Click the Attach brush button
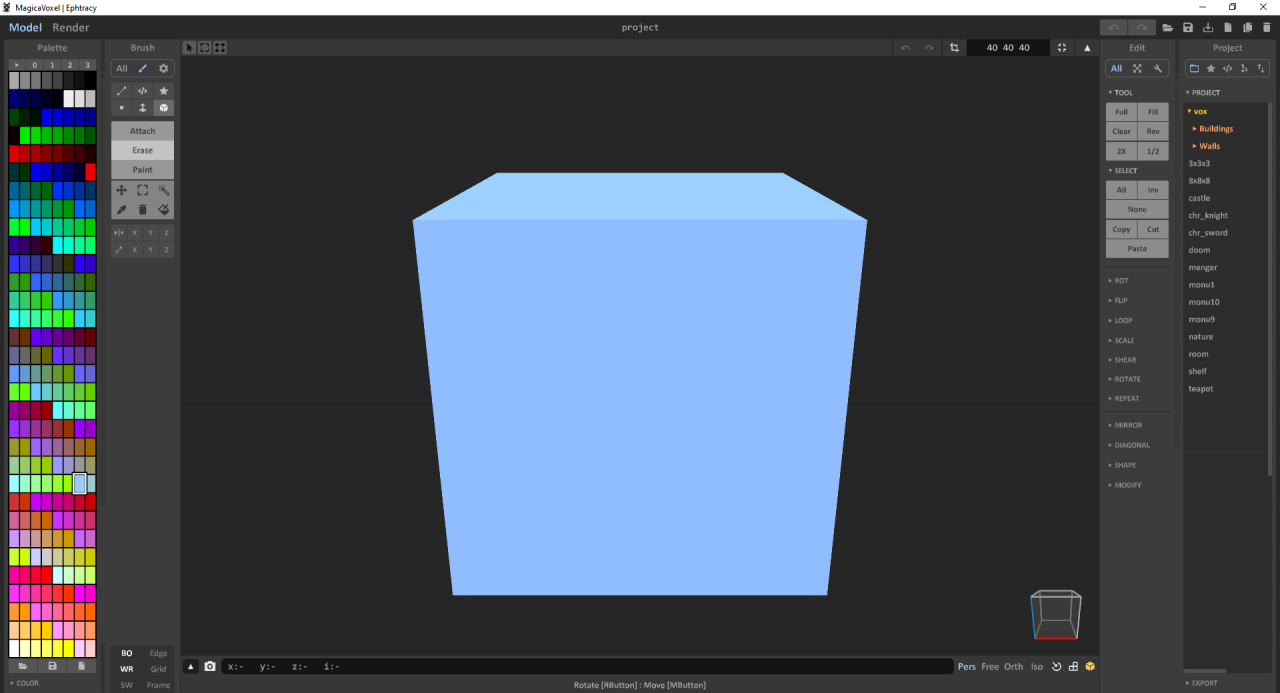Screen dimensions: 1280x693 click(x=142, y=131)
